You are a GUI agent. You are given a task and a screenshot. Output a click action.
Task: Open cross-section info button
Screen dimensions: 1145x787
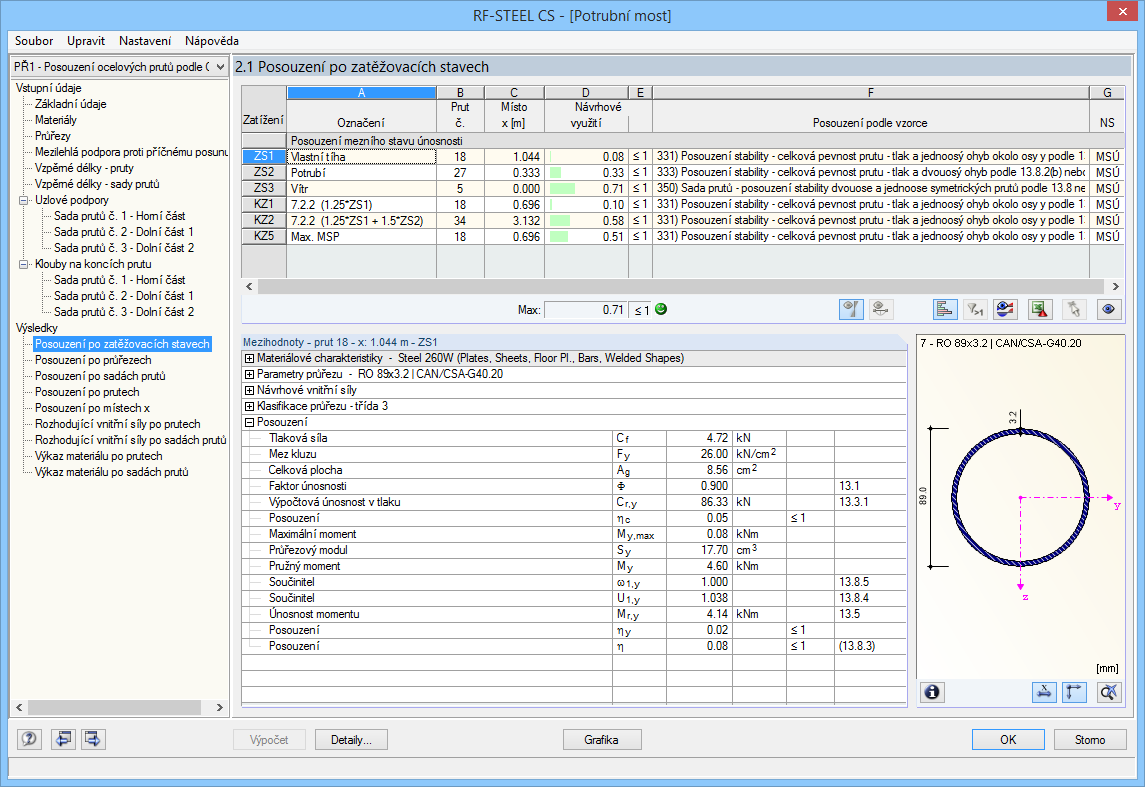point(932,692)
